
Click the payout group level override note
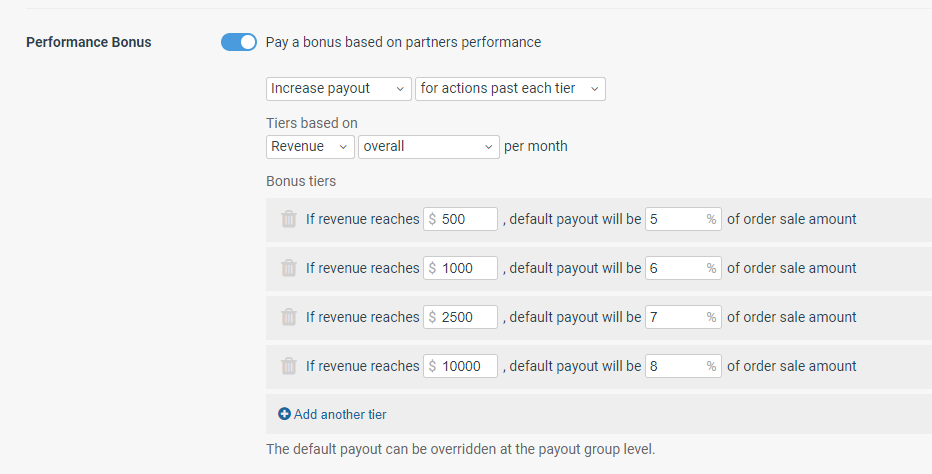click(x=461, y=449)
